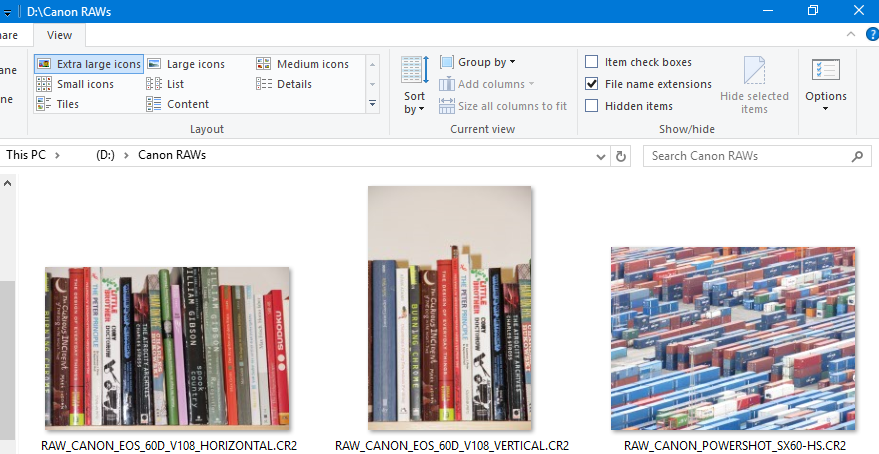Open Help question mark icon
The height and width of the screenshot is (454, 879).
pyautogui.click(x=872, y=35)
